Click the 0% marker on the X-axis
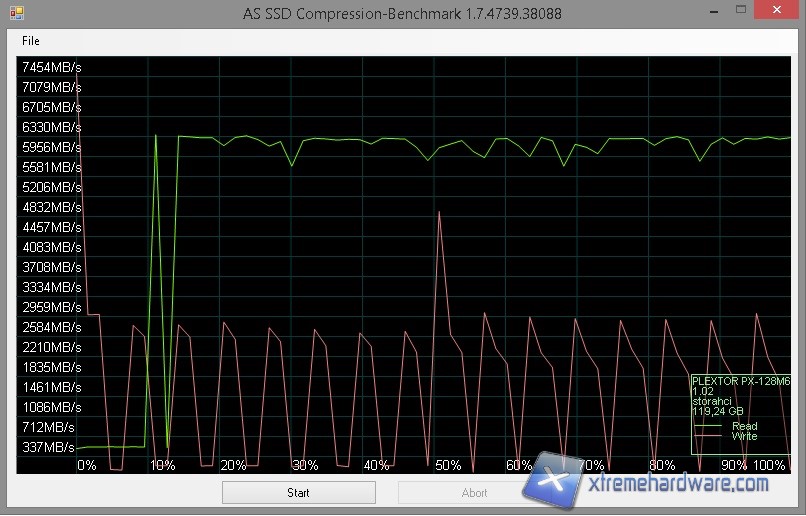 pyautogui.click(x=87, y=466)
